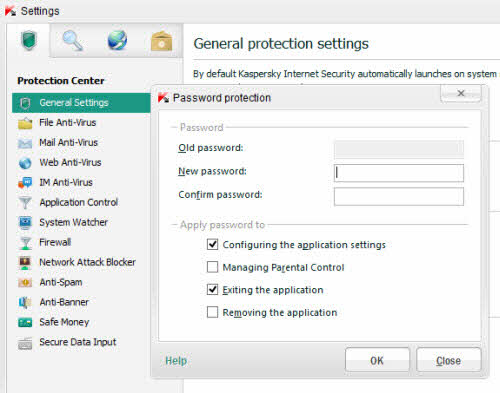
Task: Close Password protection dialog with X
Action: click(x=461, y=93)
